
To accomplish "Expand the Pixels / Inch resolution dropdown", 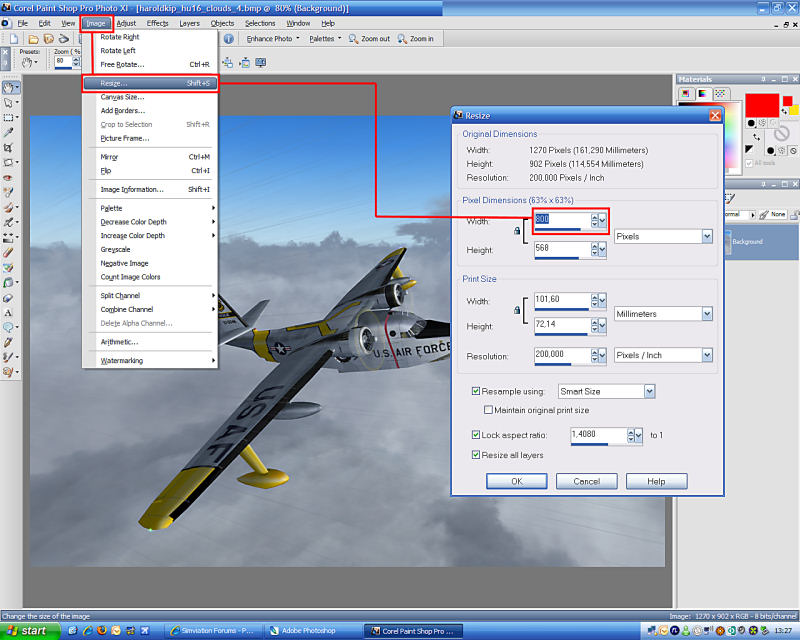I will coord(706,355).
